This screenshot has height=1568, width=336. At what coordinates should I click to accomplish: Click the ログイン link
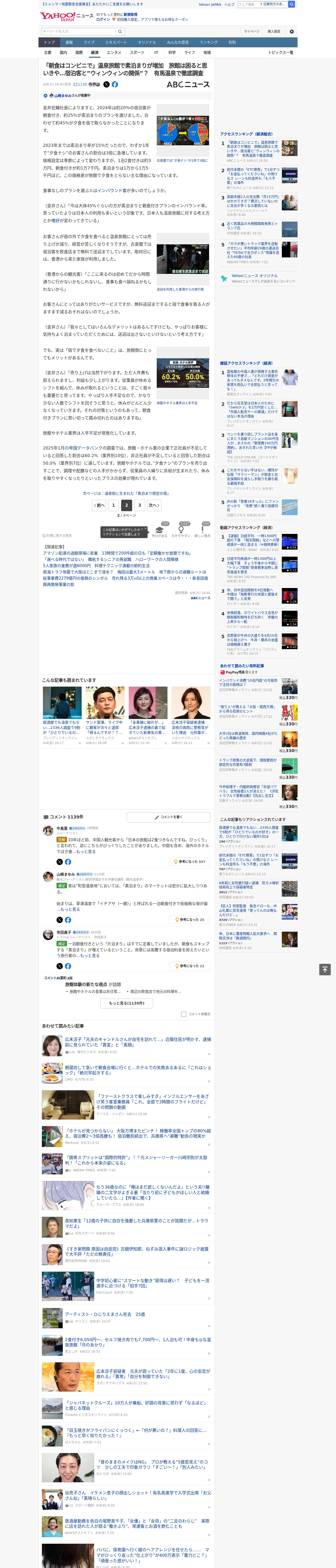(103, 20)
